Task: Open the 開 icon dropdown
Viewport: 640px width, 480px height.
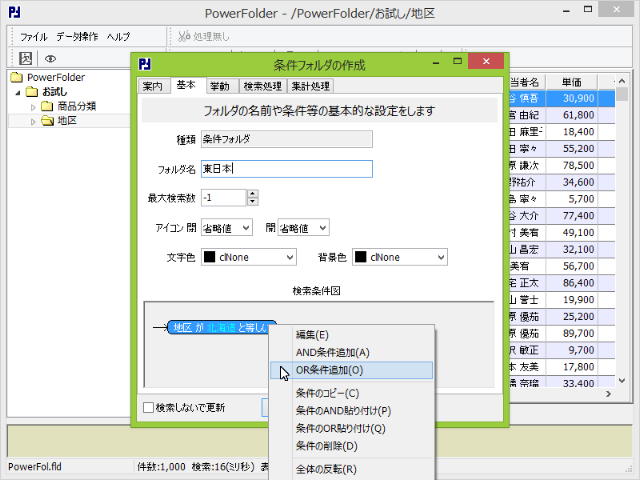Action: pos(303,228)
